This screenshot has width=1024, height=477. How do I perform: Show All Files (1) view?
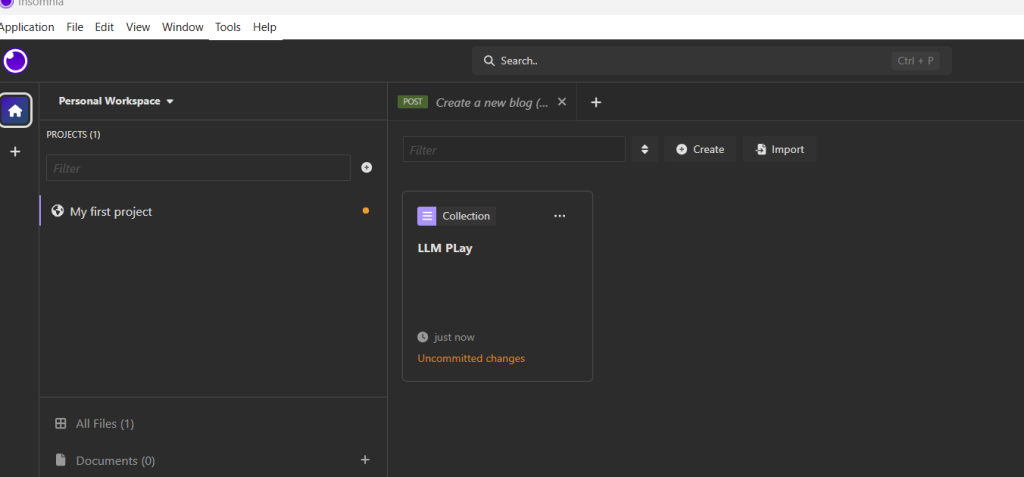(x=105, y=424)
